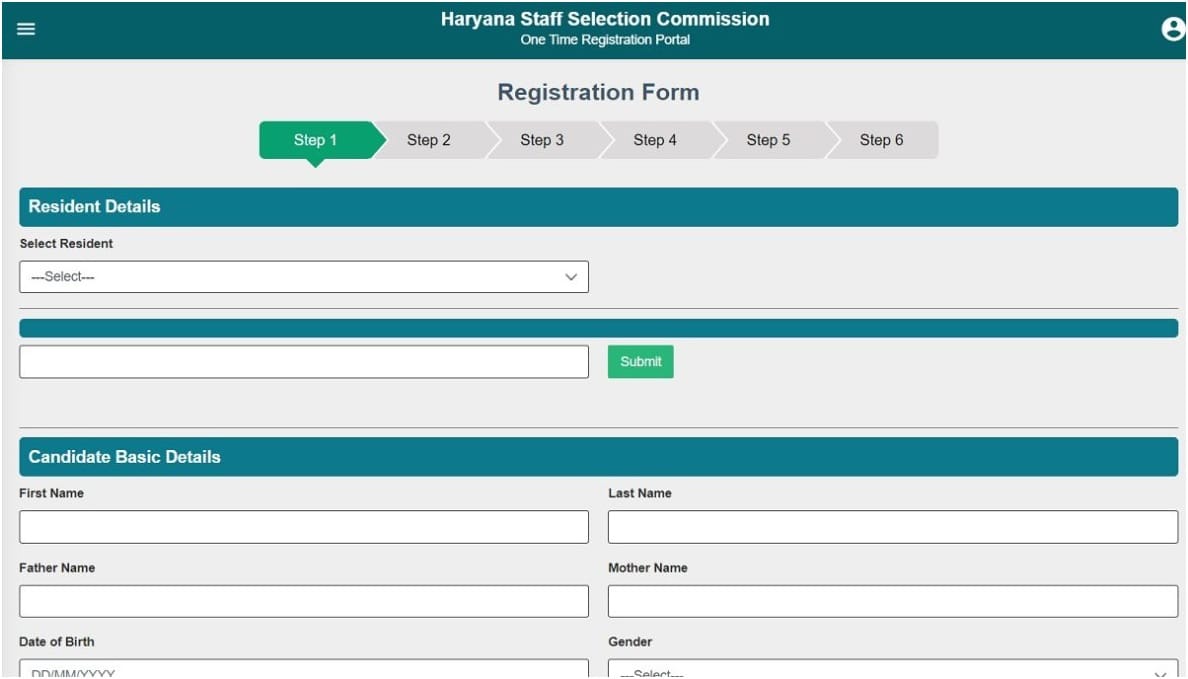
Task: Open the user account profile icon
Action: [1173, 29]
